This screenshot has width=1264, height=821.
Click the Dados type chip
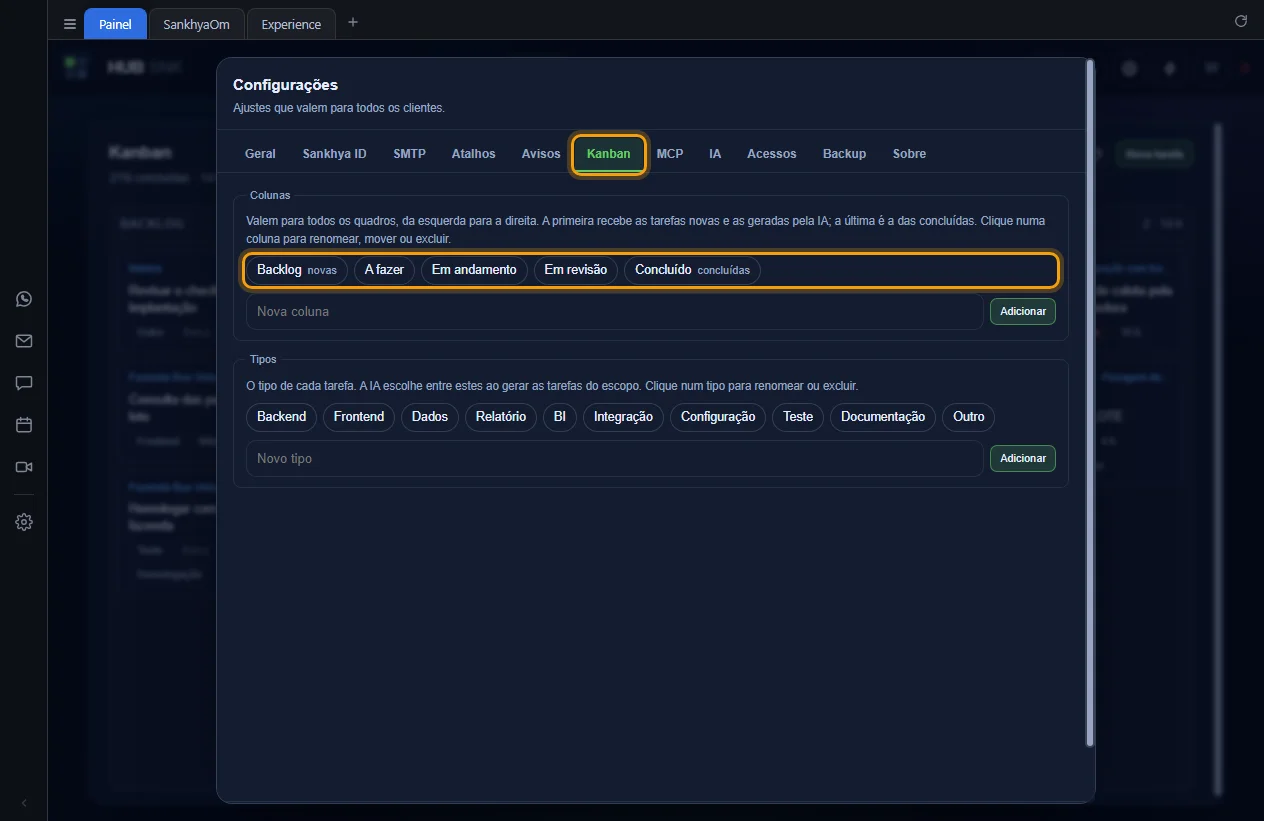coord(430,417)
